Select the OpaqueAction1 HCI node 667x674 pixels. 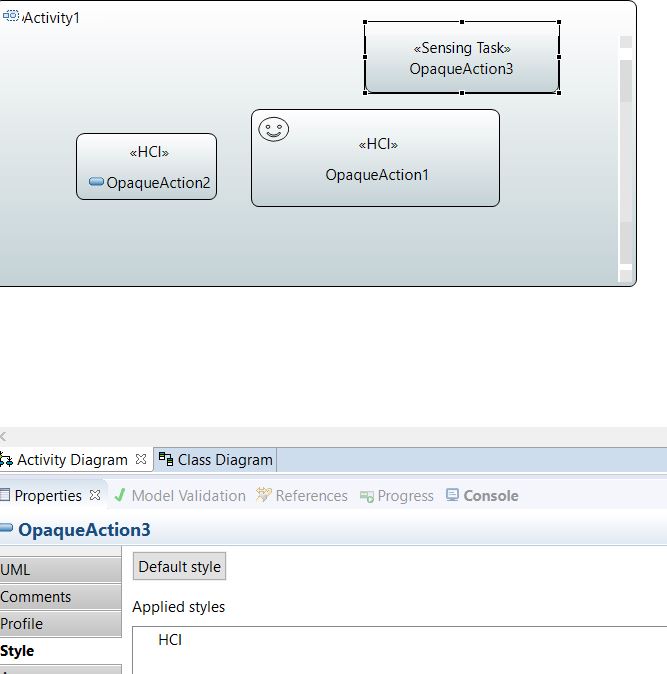click(375, 158)
